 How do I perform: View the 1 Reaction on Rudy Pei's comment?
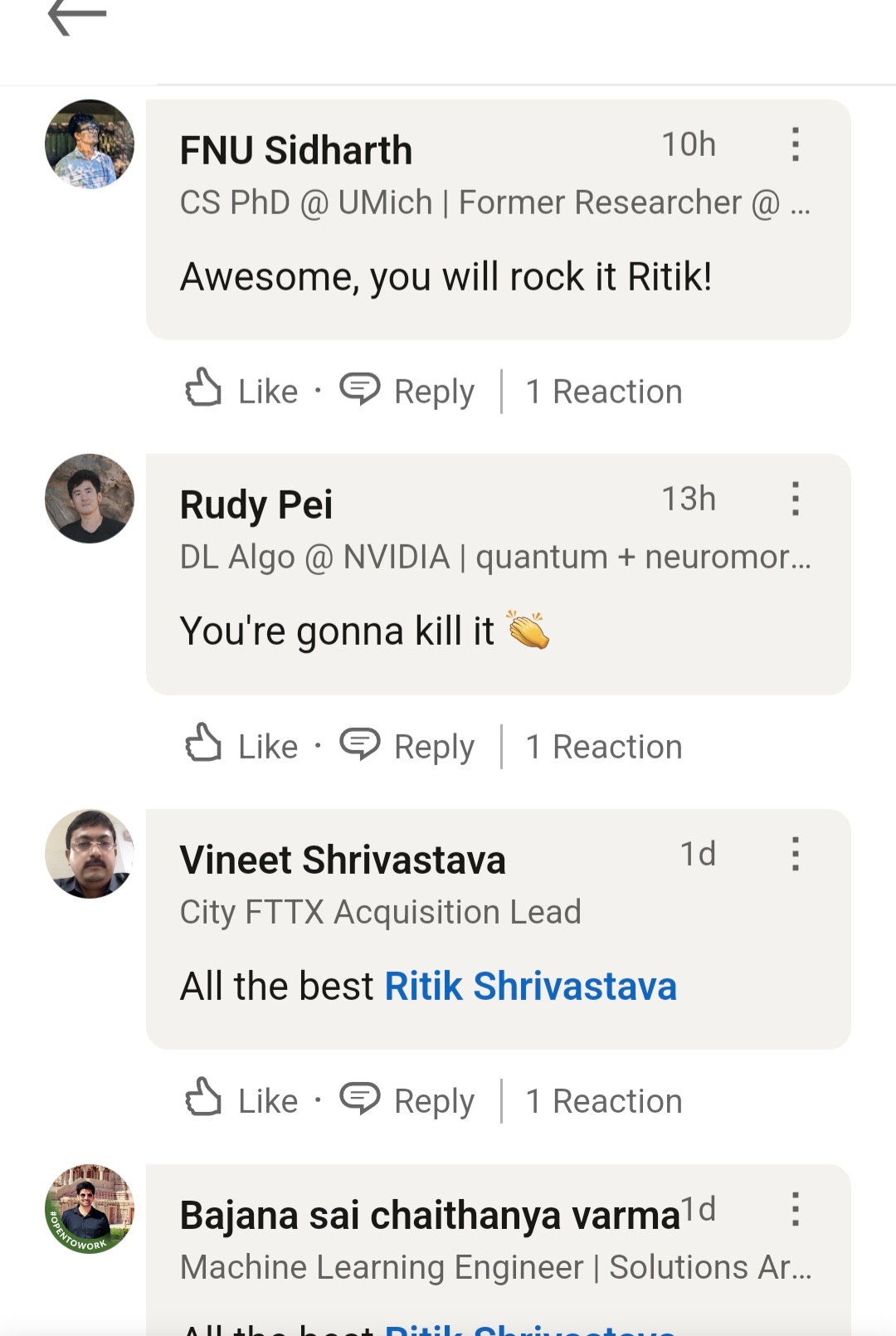pos(604,746)
